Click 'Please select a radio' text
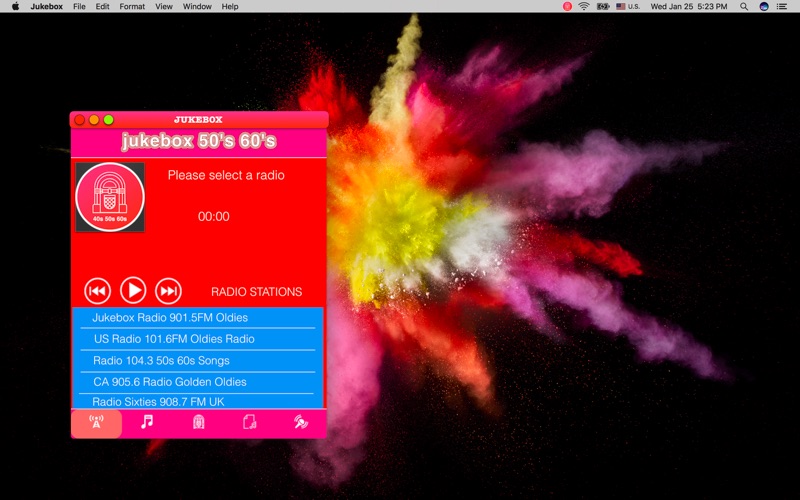This screenshot has height=500, width=800. 226,176
